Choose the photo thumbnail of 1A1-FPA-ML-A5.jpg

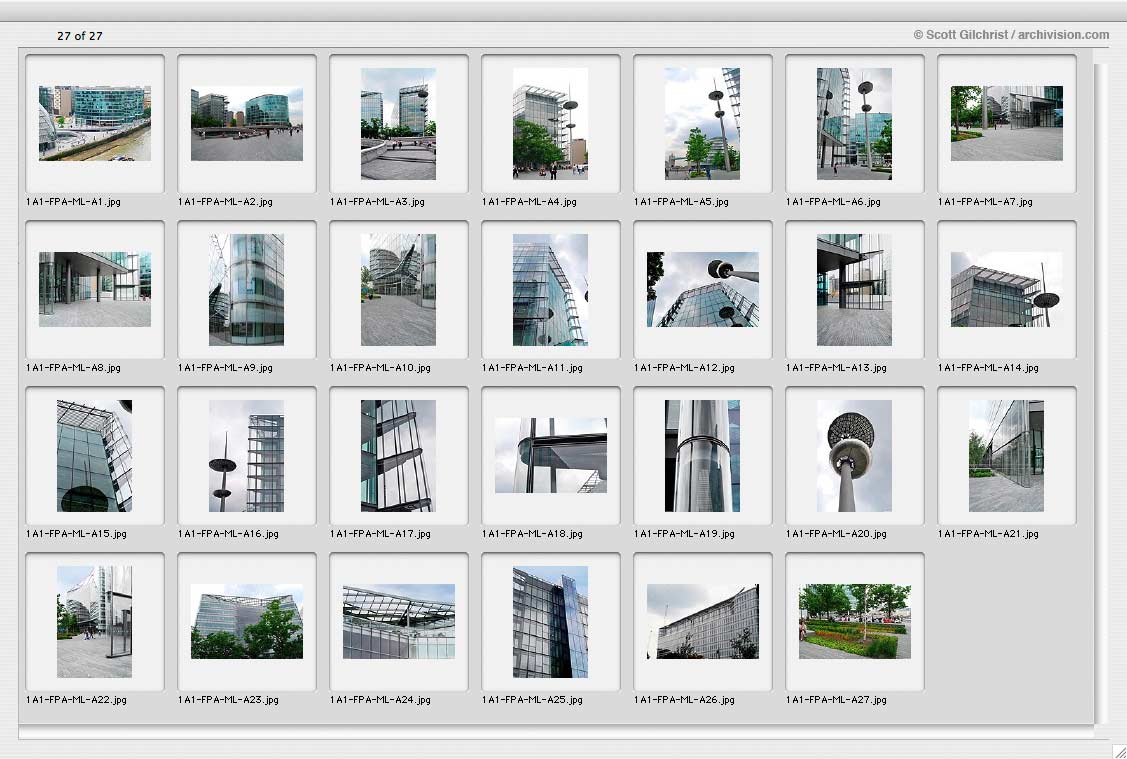702,124
